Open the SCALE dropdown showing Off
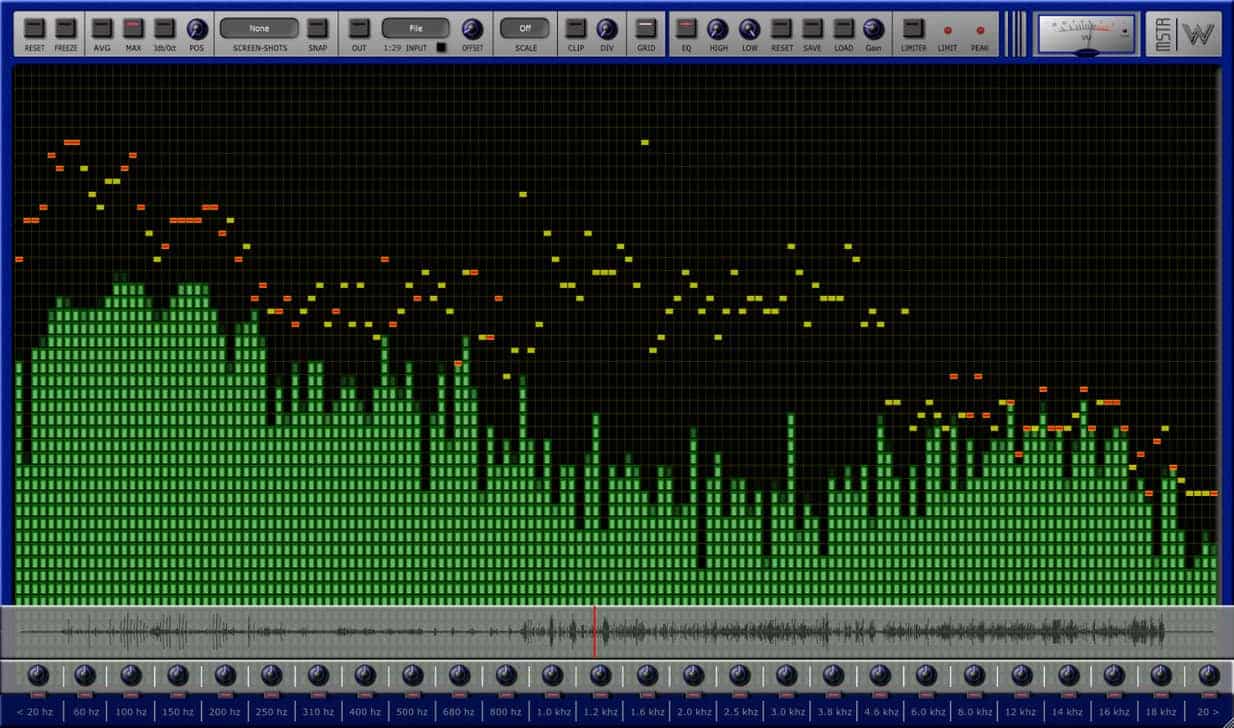Screen dimensions: 1234x728 pos(525,28)
